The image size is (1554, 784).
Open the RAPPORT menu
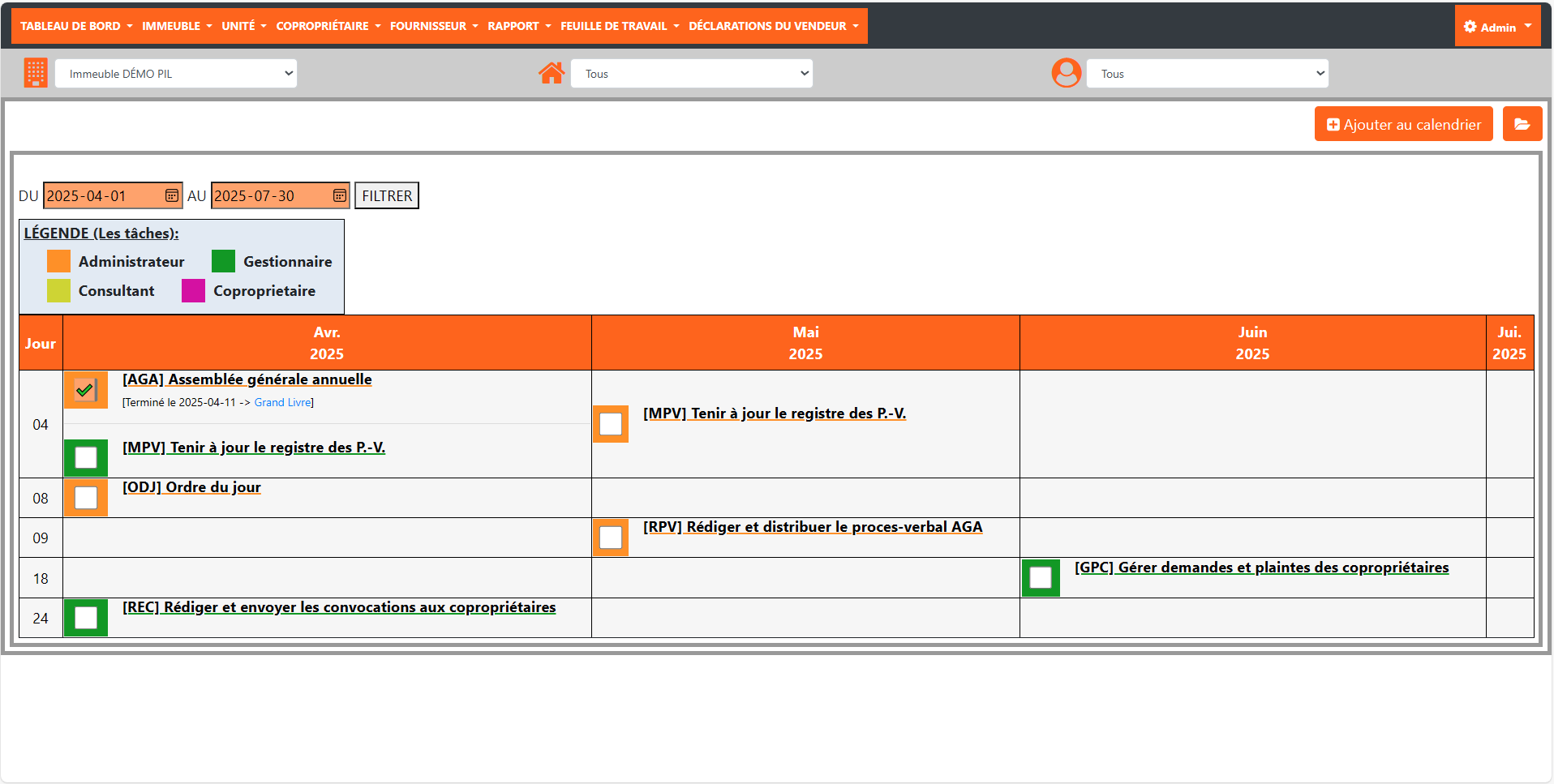coord(519,26)
